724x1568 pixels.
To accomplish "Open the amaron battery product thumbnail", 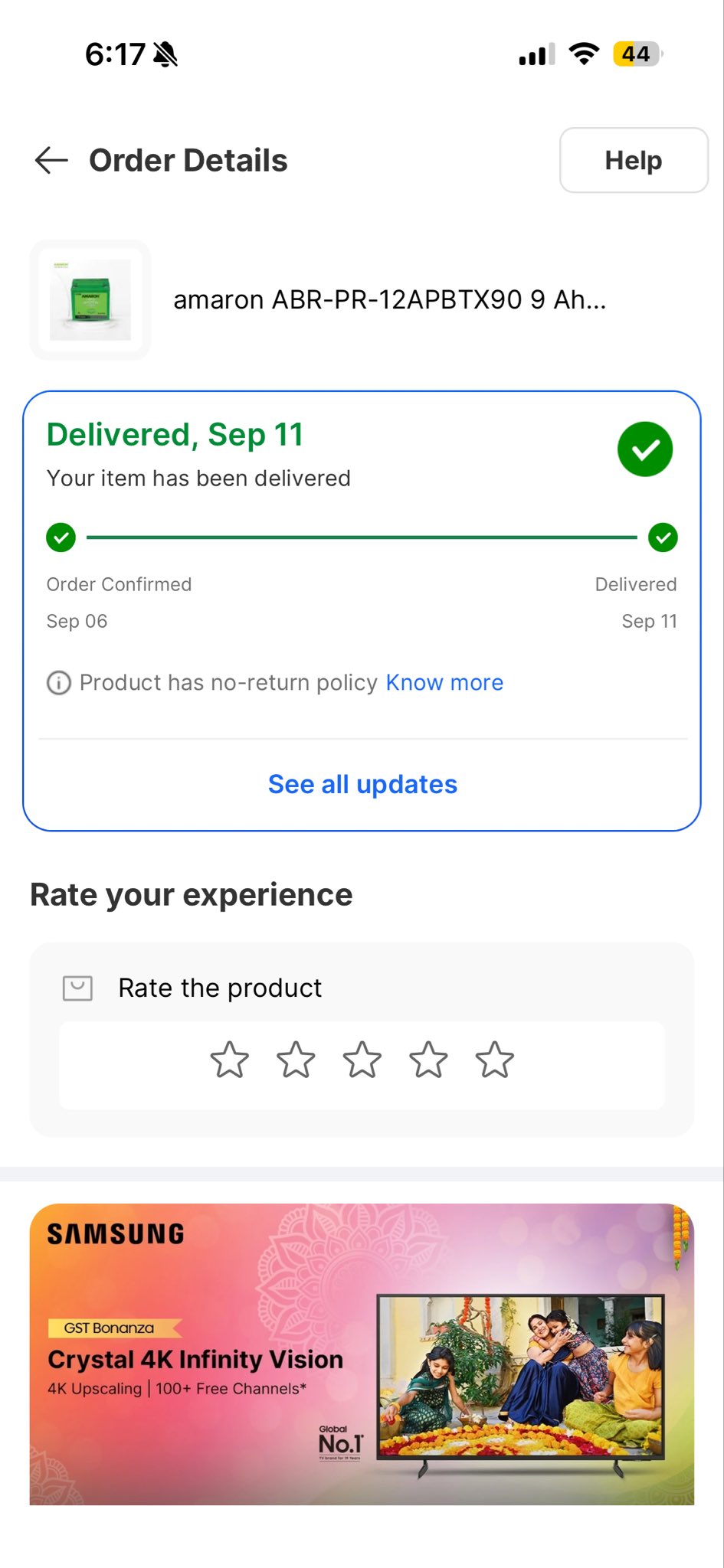I will point(90,300).
